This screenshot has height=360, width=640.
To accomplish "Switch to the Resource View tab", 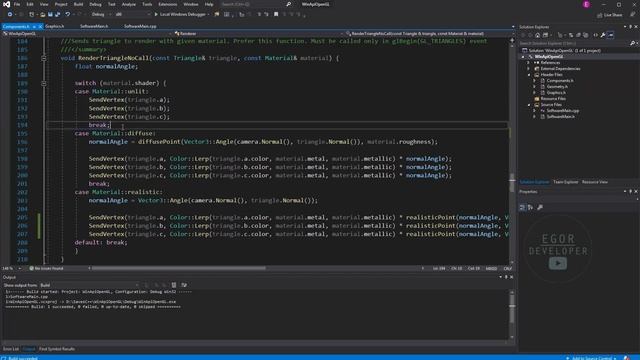I will click(x=595, y=182).
